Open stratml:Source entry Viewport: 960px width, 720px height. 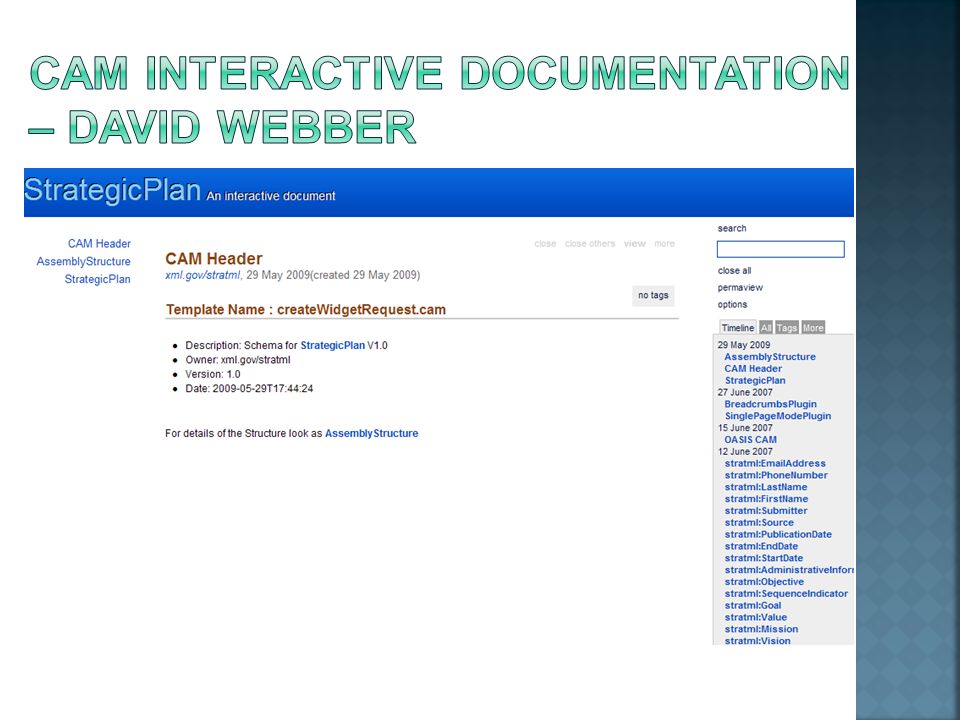pyautogui.click(x=759, y=523)
